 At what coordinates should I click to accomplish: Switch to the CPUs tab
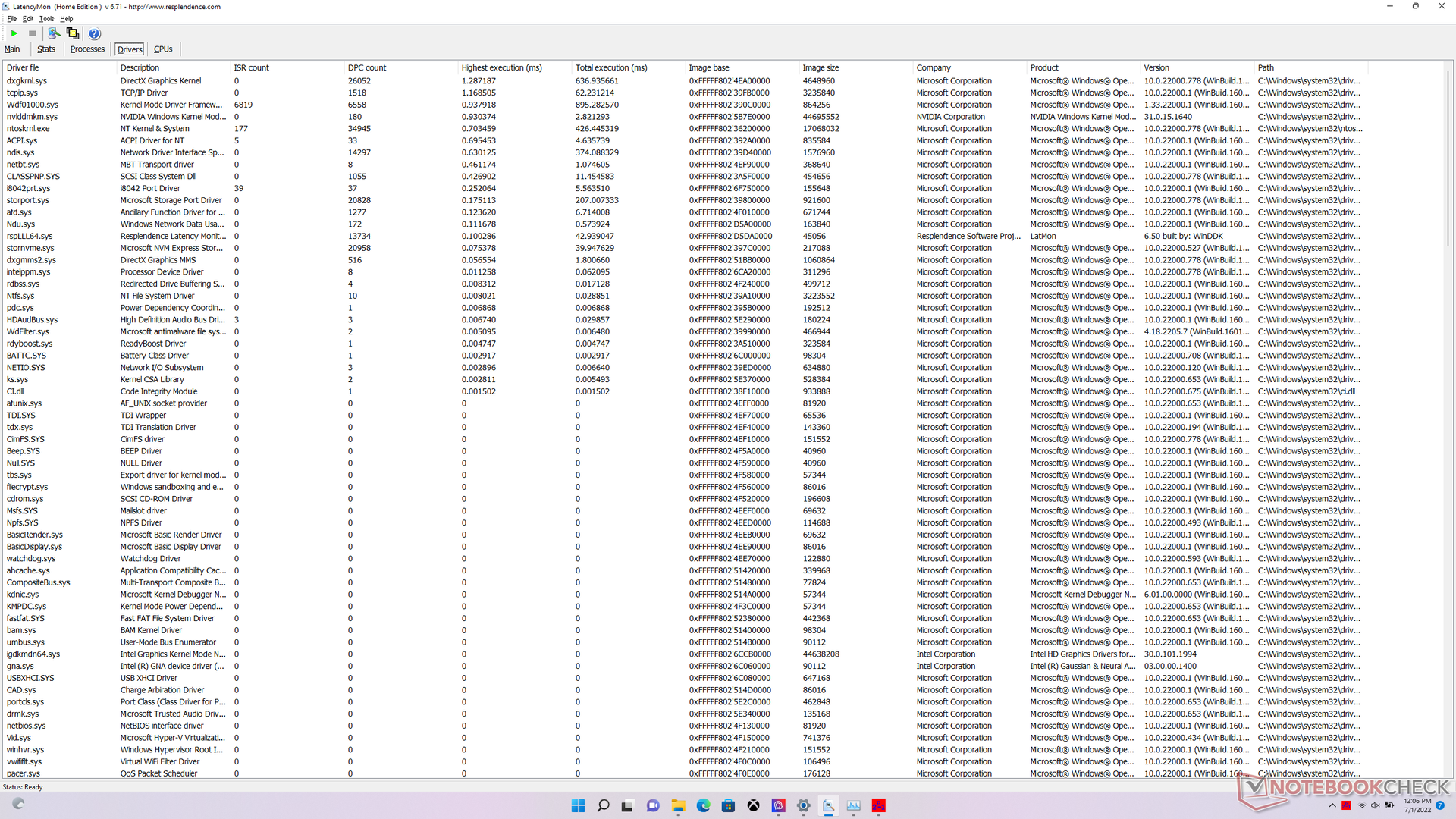pyautogui.click(x=163, y=49)
